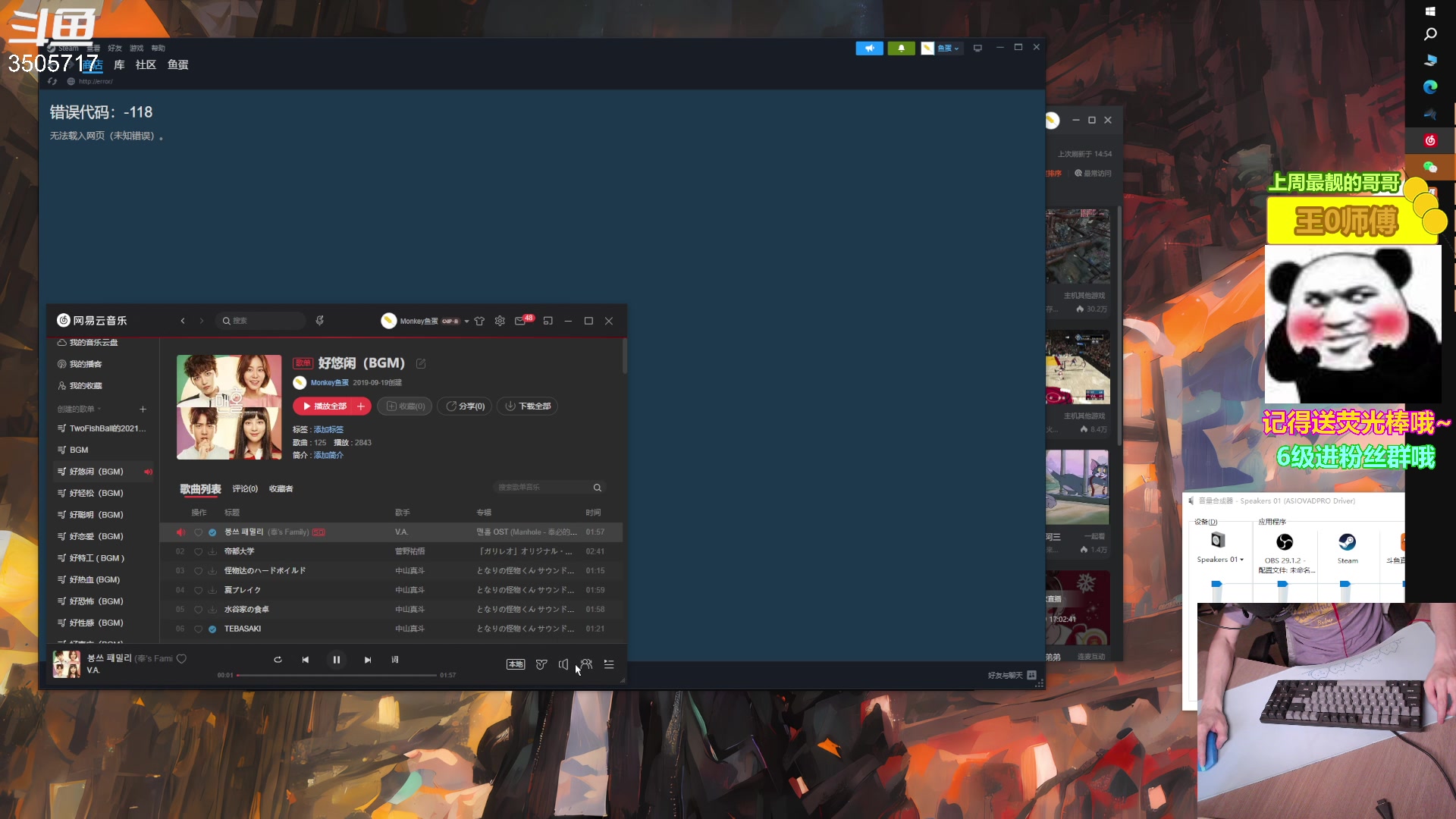Click the 下载全部 download all button
The image size is (1456, 819).
point(528,406)
